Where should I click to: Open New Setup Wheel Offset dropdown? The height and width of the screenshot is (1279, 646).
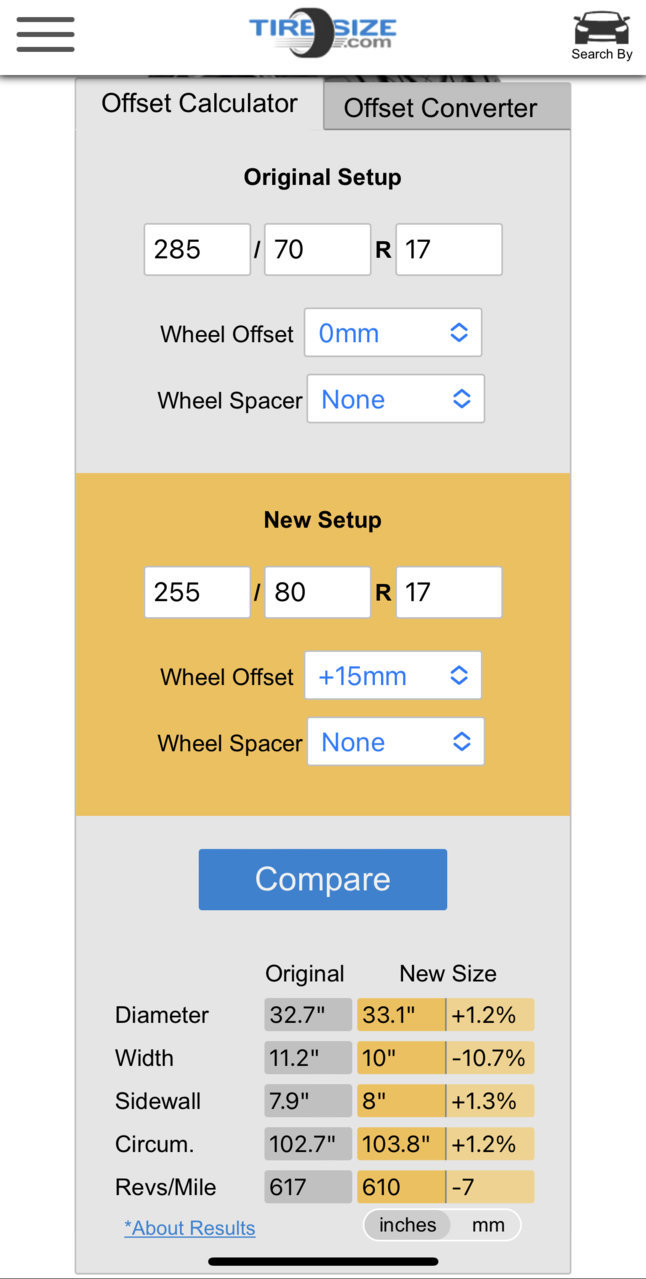(393, 676)
